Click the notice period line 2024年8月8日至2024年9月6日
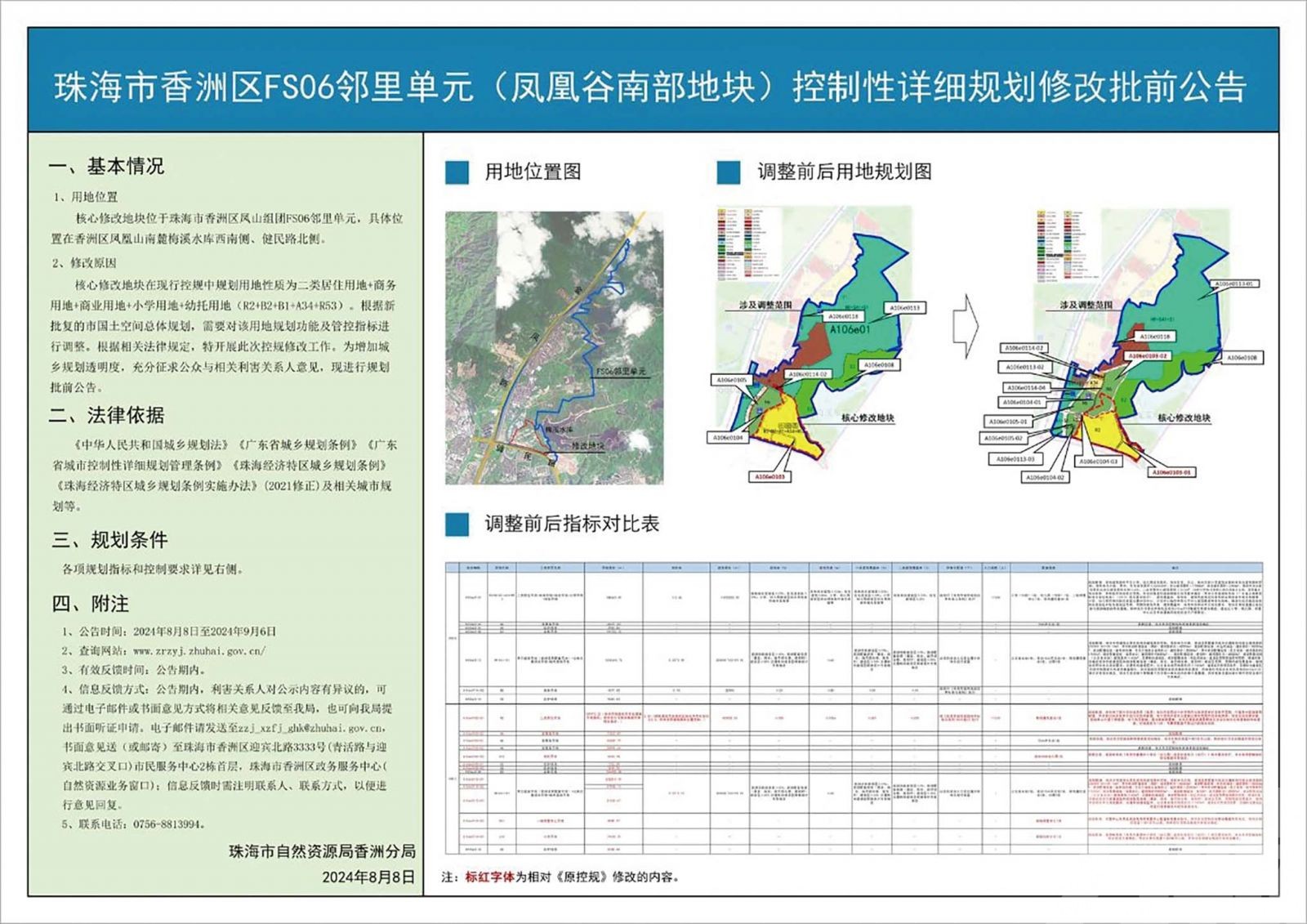 point(169,632)
